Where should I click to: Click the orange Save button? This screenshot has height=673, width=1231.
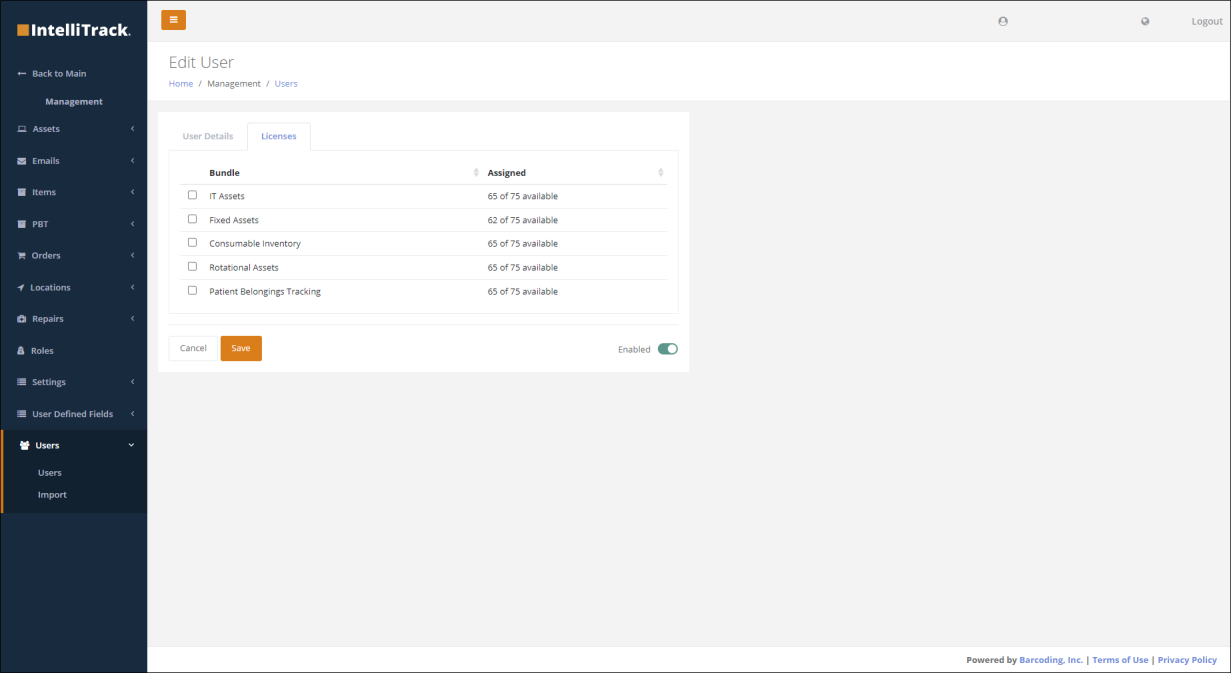tap(241, 348)
